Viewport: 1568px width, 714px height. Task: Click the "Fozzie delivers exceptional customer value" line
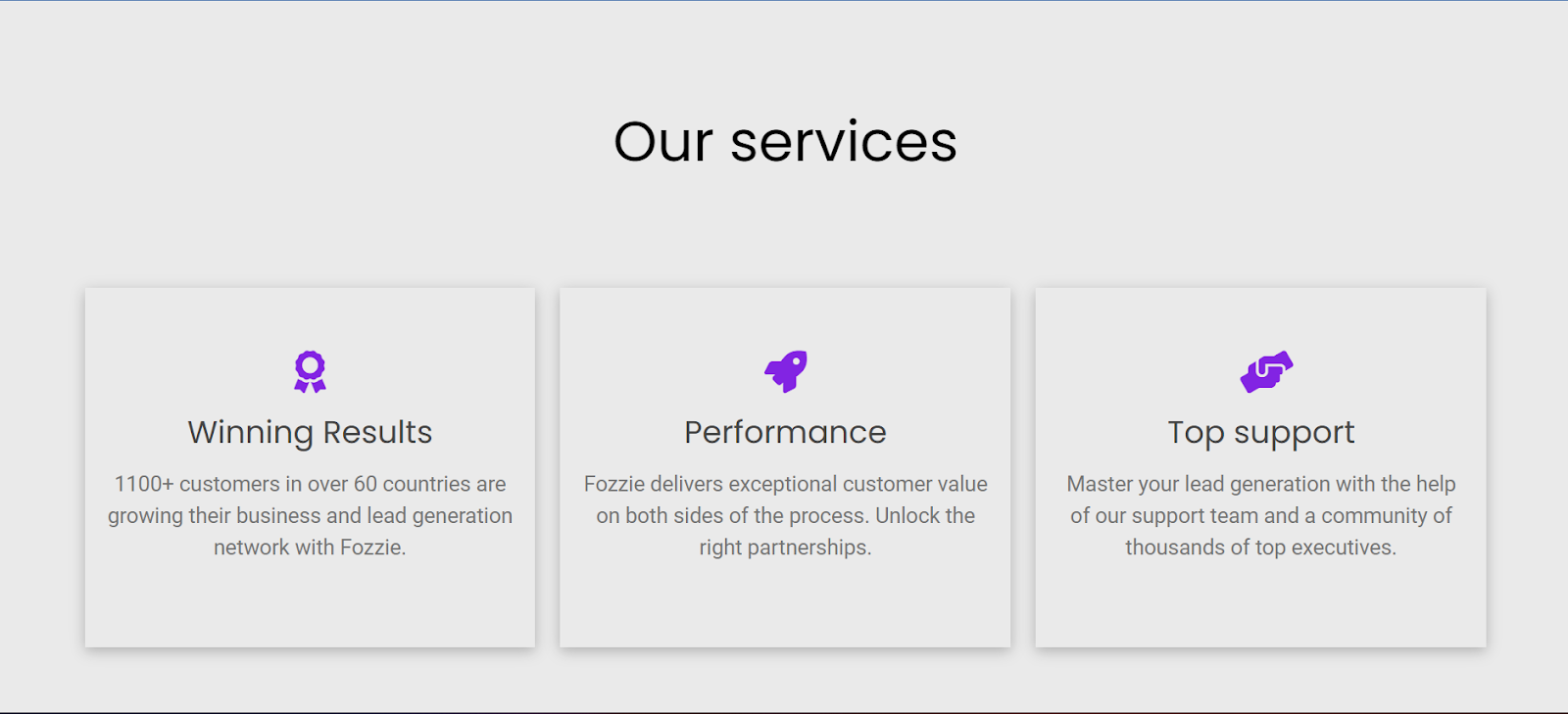click(785, 484)
